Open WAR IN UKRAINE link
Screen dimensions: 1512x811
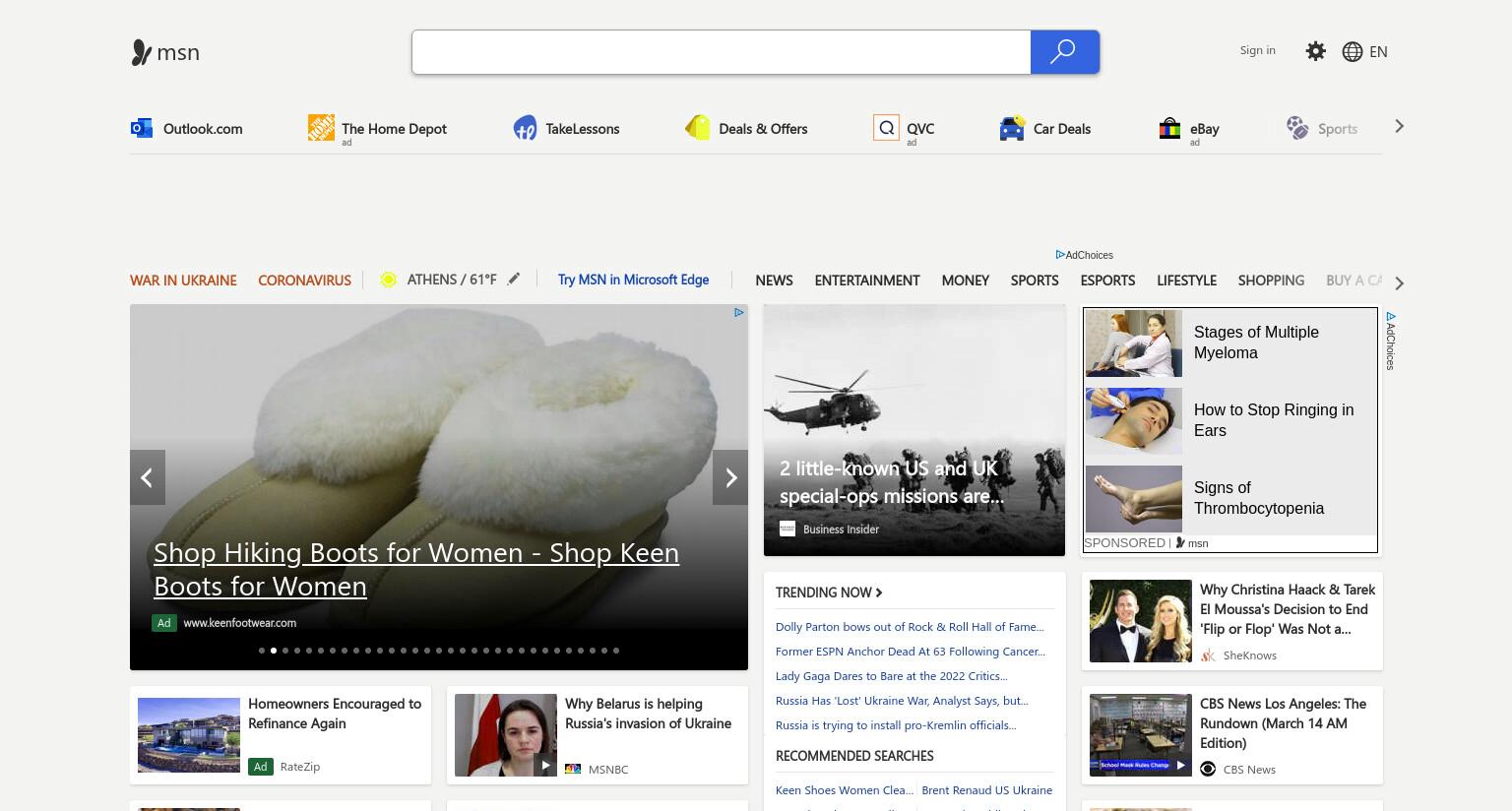pos(183,281)
